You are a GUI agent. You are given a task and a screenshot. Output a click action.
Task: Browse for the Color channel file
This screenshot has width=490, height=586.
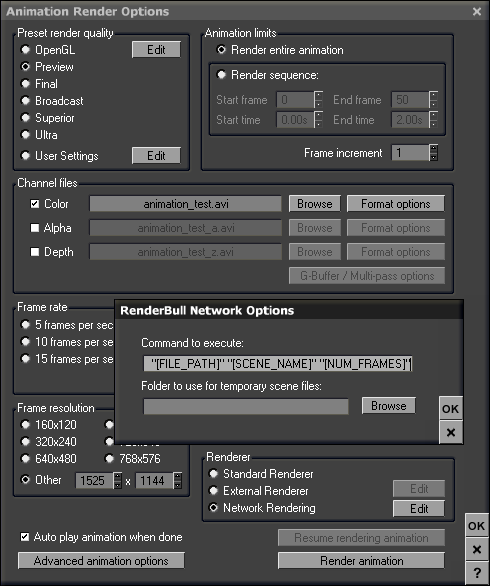(315, 204)
